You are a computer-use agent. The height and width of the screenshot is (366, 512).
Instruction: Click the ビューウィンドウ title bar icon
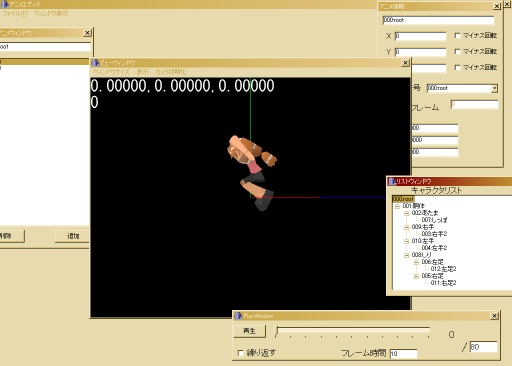96,63
